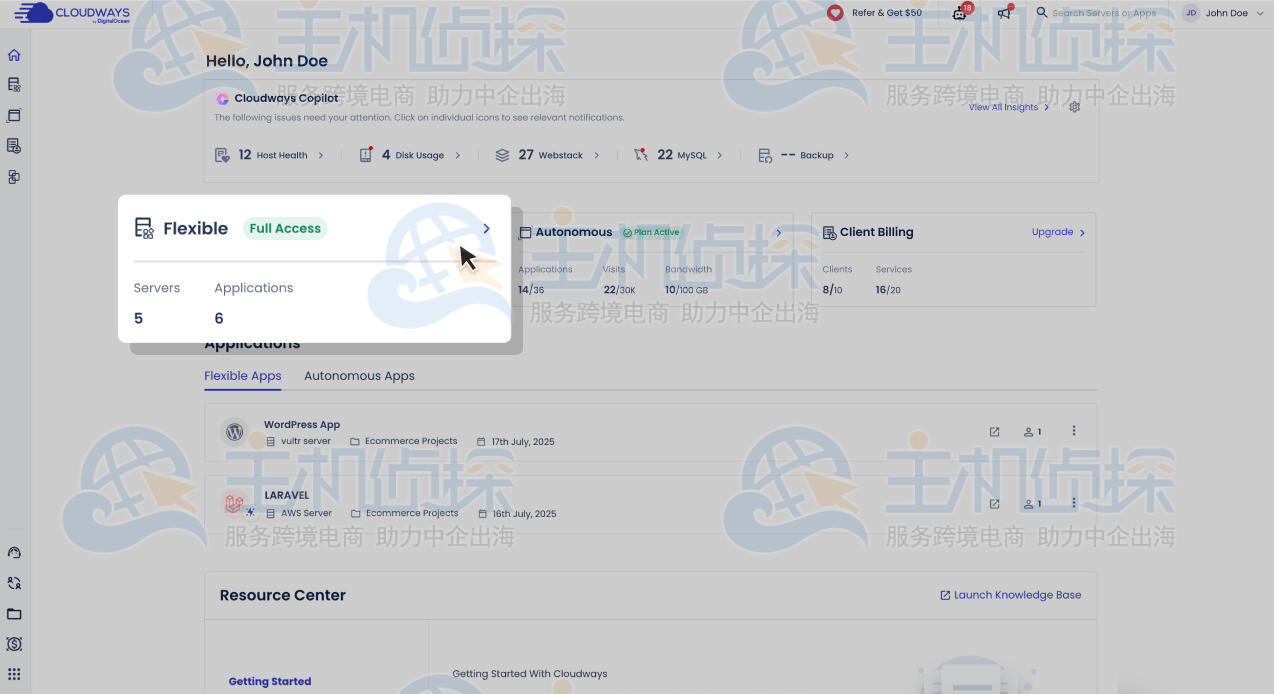The image size is (1274, 694).
Task: Open the servers icon in the sidebar
Action: pyautogui.click(x=14, y=85)
